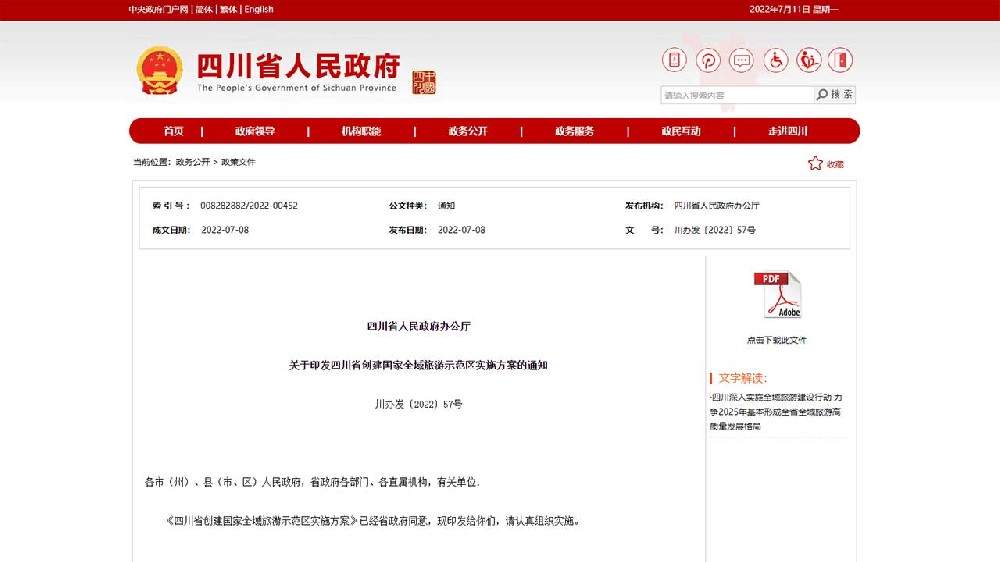This screenshot has height=562, width=1000.
Task: Open the 首页 navigation tab
Action: pyautogui.click(x=173, y=131)
